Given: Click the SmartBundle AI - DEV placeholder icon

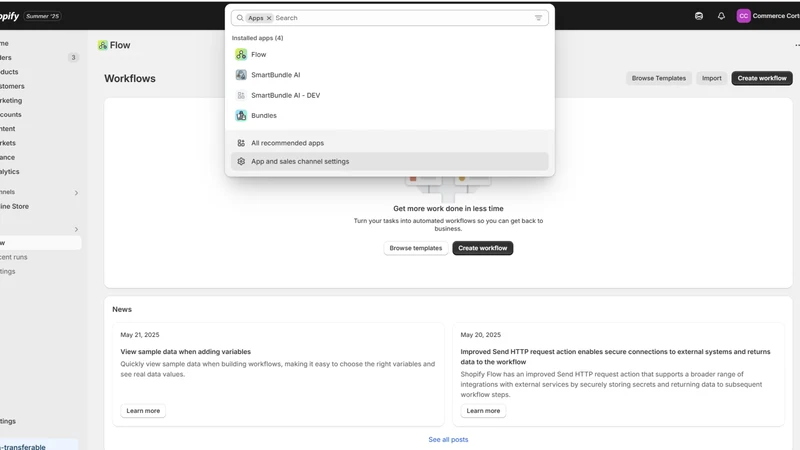Looking at the screenshot, I should [x=241, y=95].
